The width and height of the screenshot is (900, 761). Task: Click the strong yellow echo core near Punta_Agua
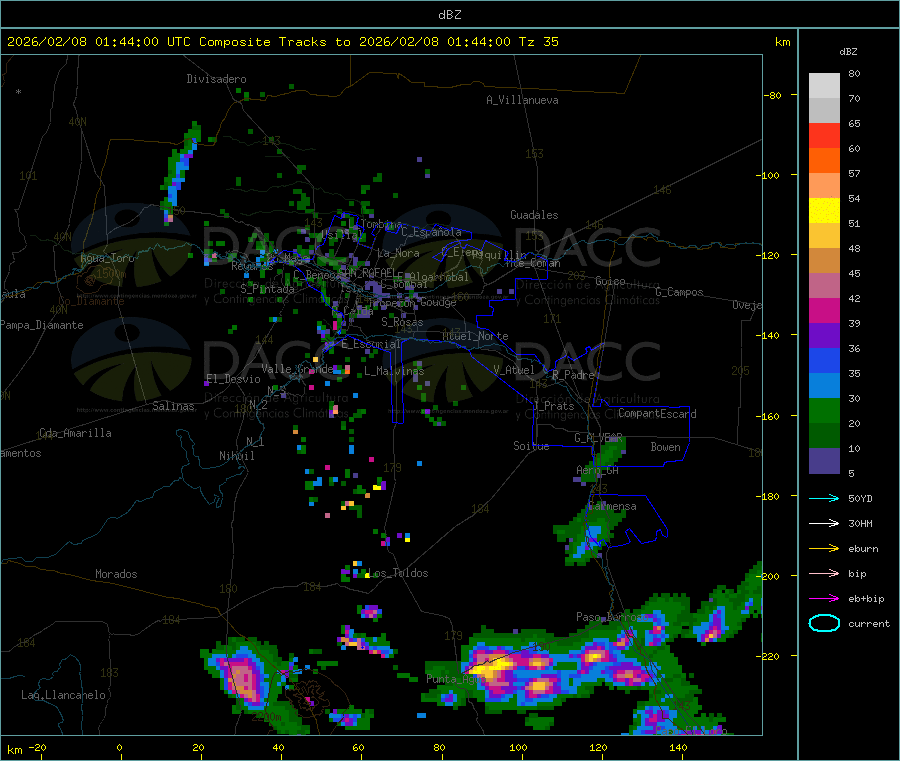click(491, 668)
